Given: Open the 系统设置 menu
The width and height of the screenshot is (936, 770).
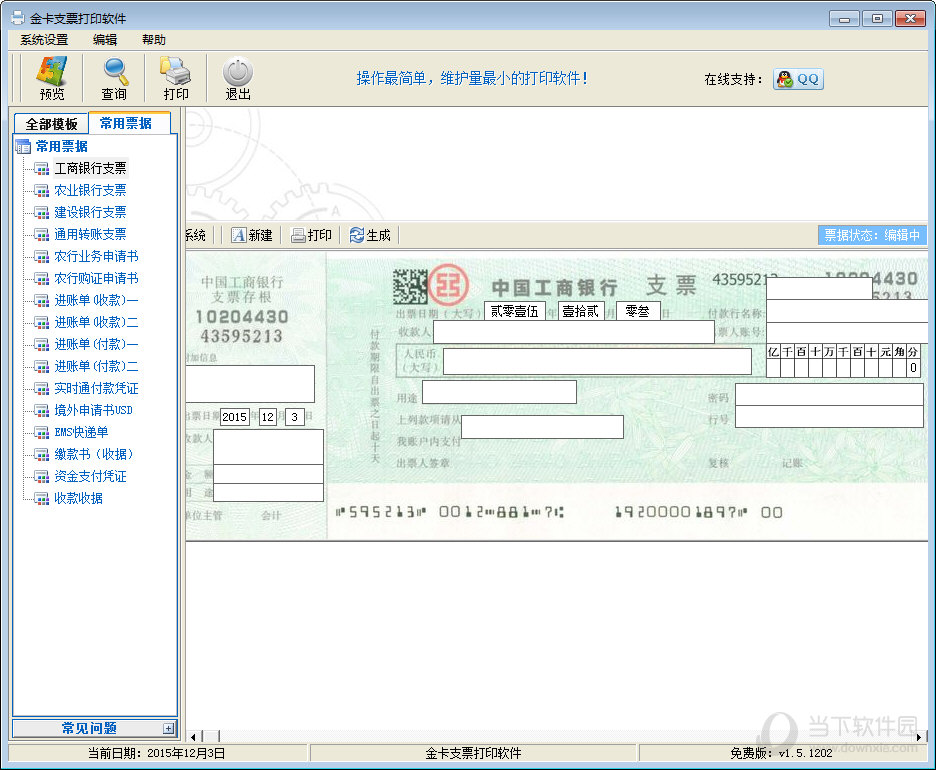Looking at the screenshot, I should [44, 40].
